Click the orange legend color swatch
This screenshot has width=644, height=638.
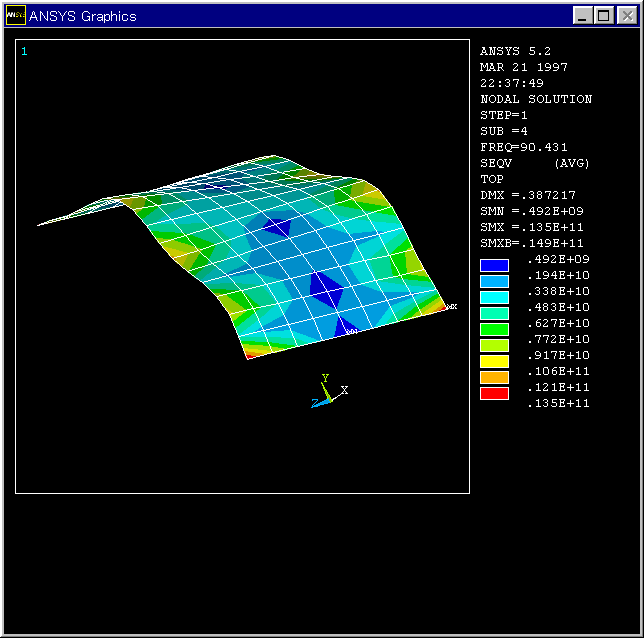(x=494, y=378)
